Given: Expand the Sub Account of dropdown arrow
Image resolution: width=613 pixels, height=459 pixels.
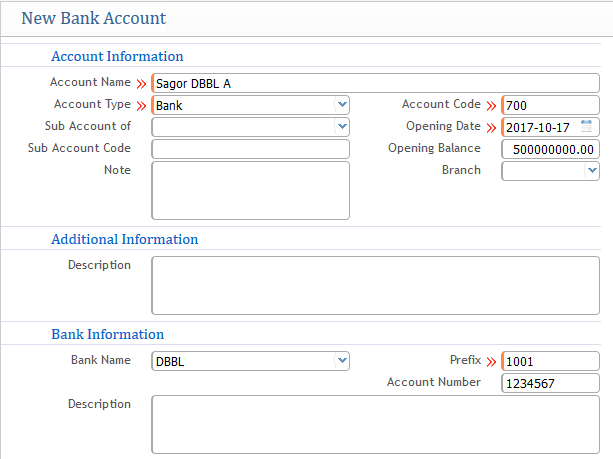Looking at the screenshot, I should 342,127.
